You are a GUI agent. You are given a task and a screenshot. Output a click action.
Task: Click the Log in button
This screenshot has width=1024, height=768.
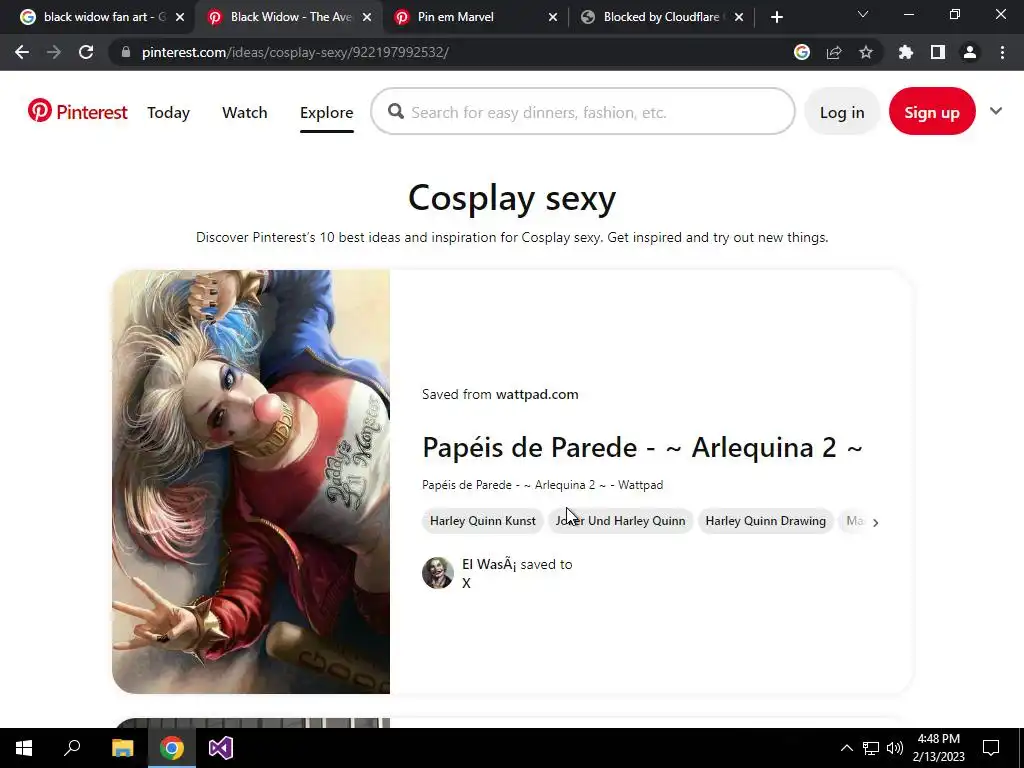click(x=842, y=112)
